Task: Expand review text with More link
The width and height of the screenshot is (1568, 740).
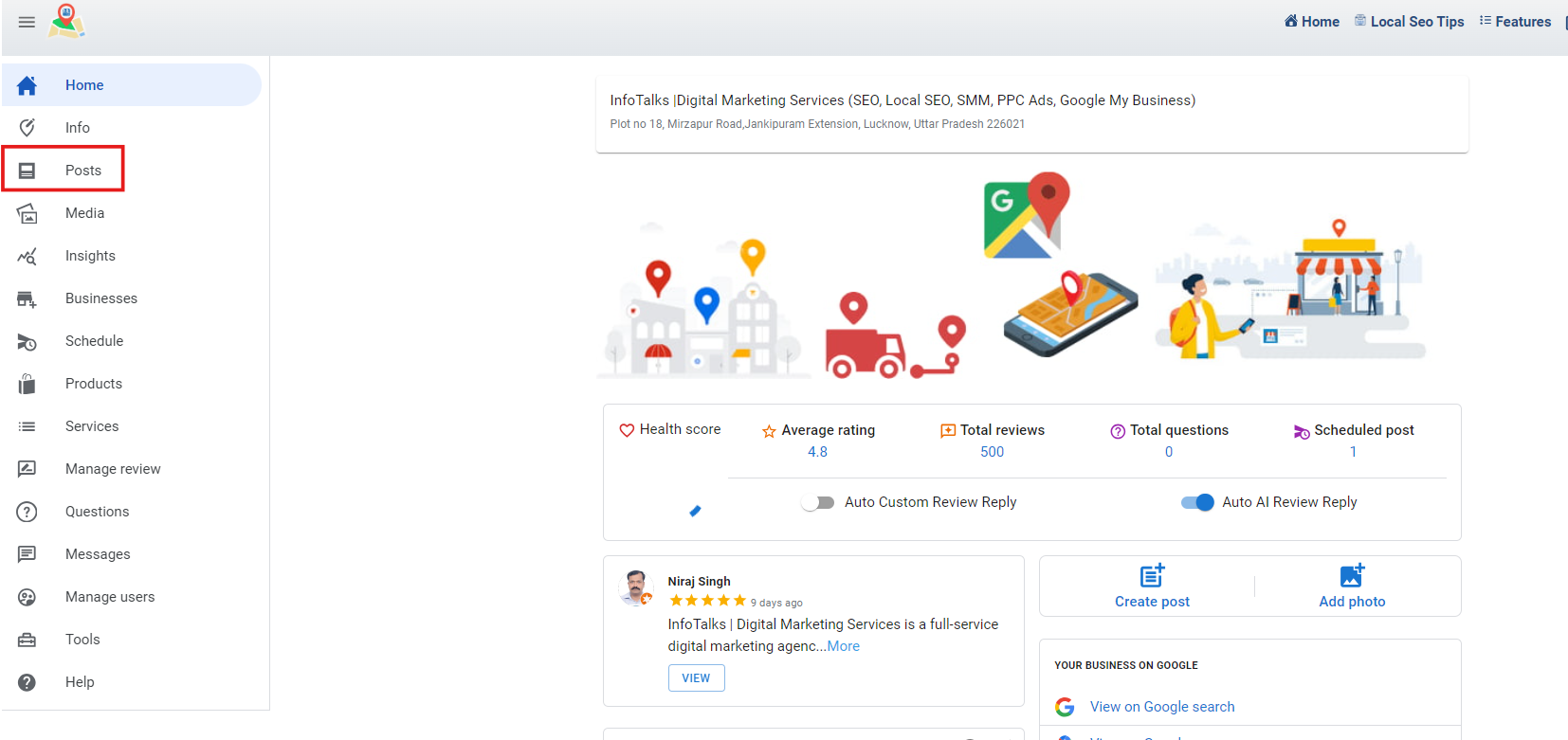Action: (843, 646)
